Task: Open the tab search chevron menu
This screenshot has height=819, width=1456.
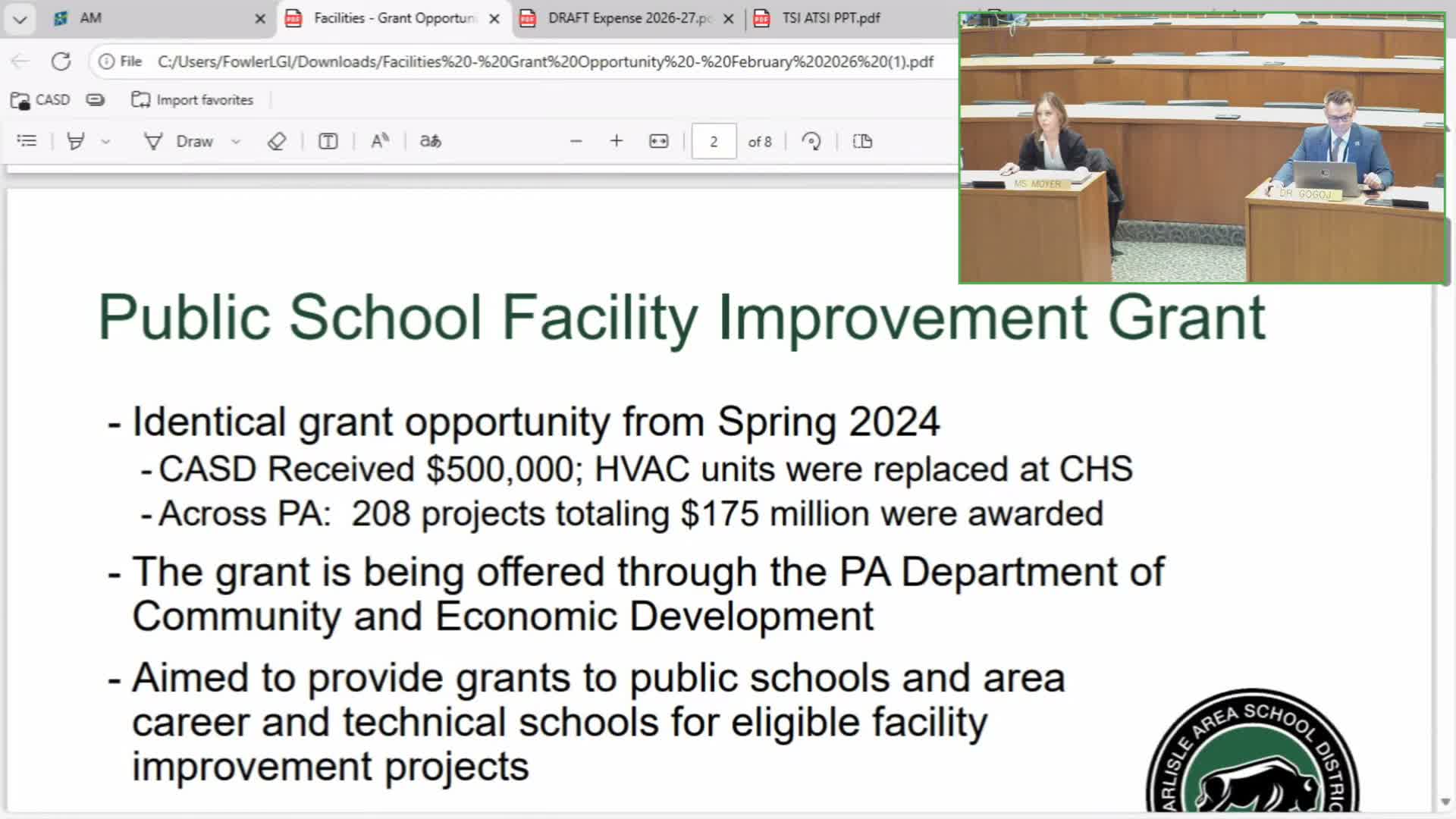Action: coord(20,19)
